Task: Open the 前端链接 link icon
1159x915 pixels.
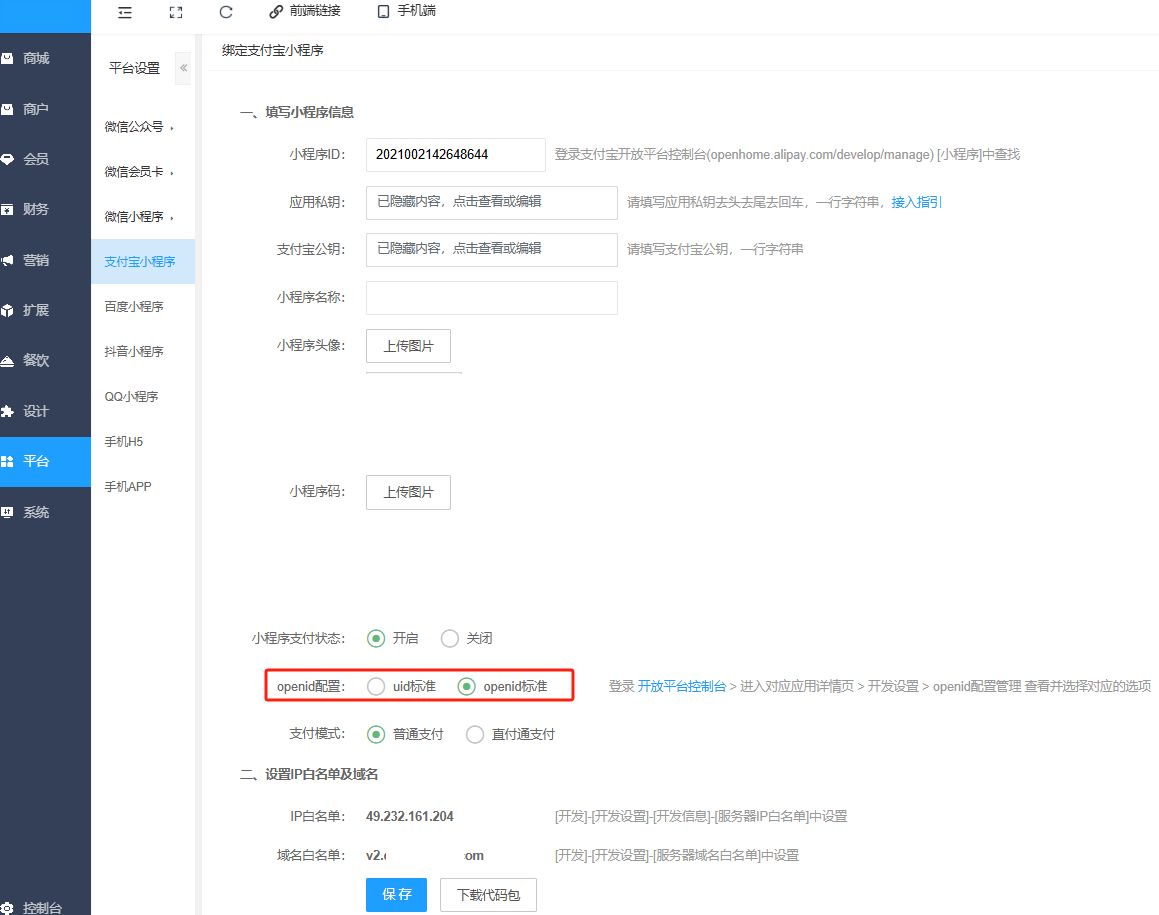Action: [x=305, y=11]
